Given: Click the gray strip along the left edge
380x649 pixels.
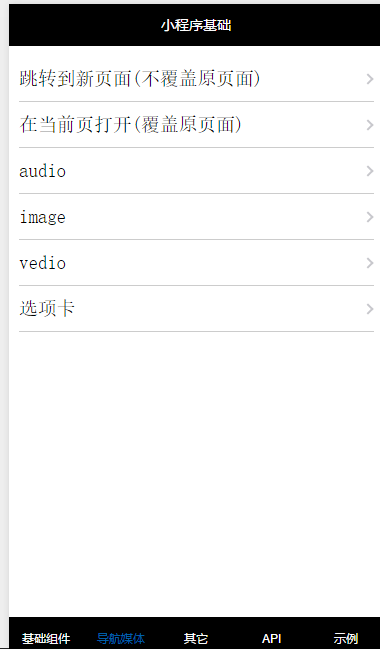Looking at the screenshot, I should pyautogui.click(x=4, y=324).
